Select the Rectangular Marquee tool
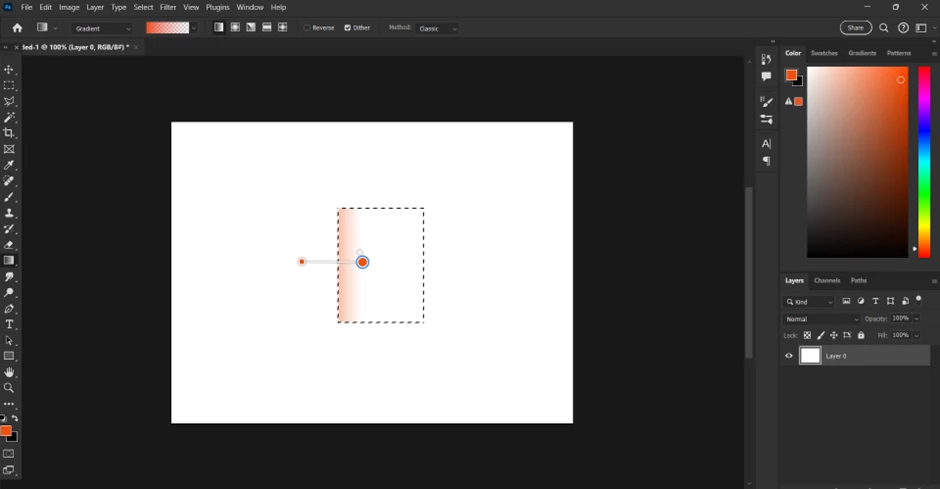Screen dimensions: 940x489 (x=9, y=86)
